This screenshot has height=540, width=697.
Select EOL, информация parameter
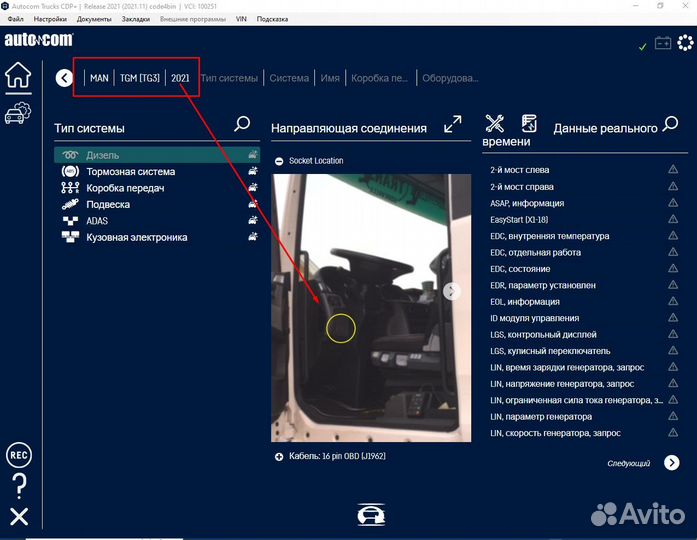click(525, 302)
